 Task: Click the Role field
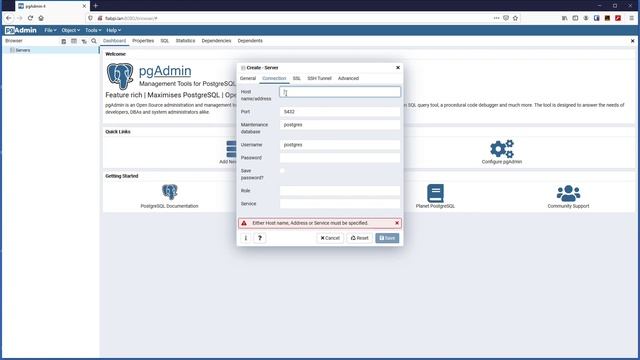340,191
